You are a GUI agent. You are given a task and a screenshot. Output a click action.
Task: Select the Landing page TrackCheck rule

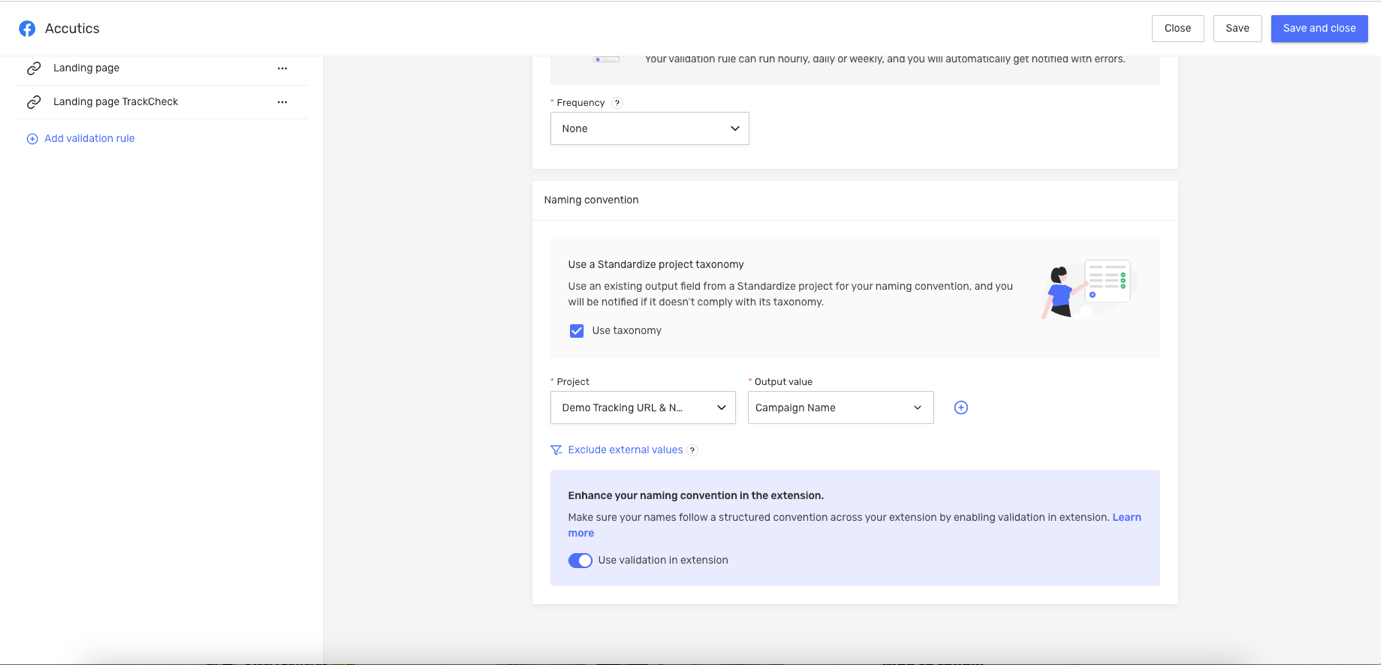coord(115,102)
